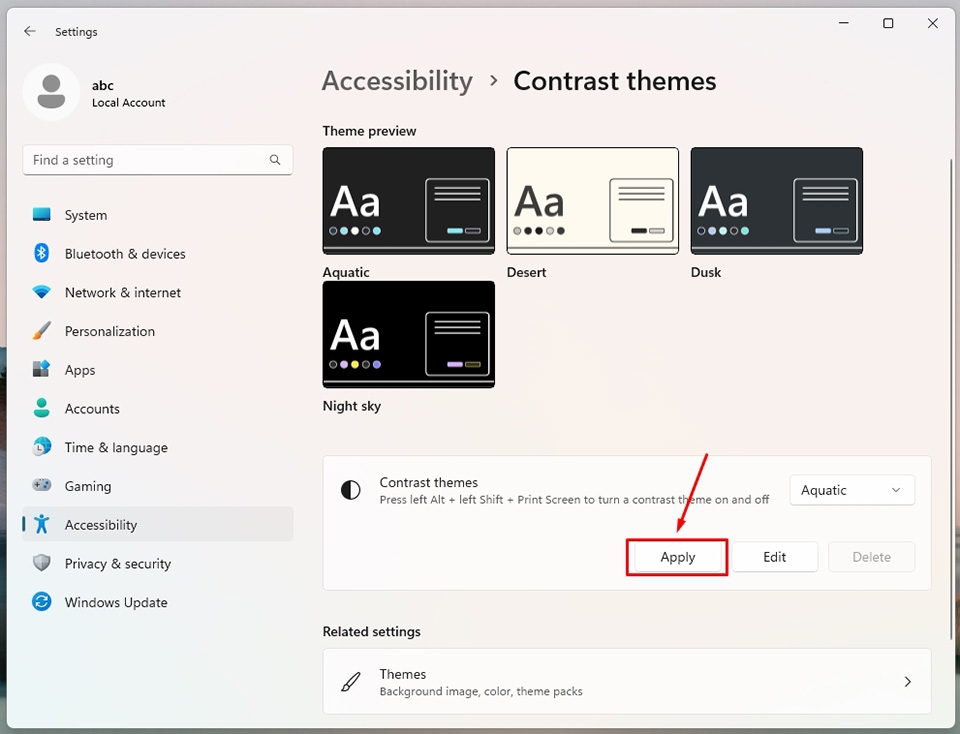Maximize the Settings window

[x=888, y=23]
